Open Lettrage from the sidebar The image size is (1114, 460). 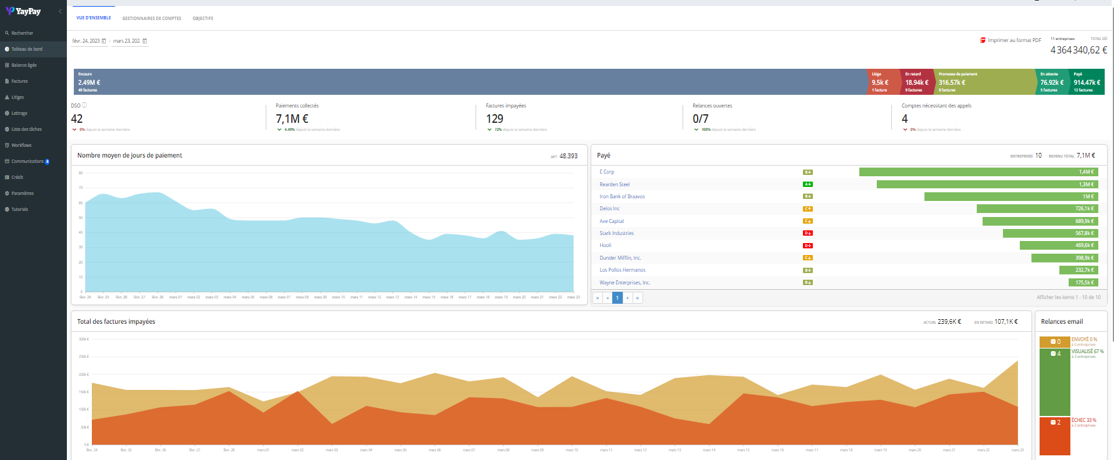tap(19, 113)
